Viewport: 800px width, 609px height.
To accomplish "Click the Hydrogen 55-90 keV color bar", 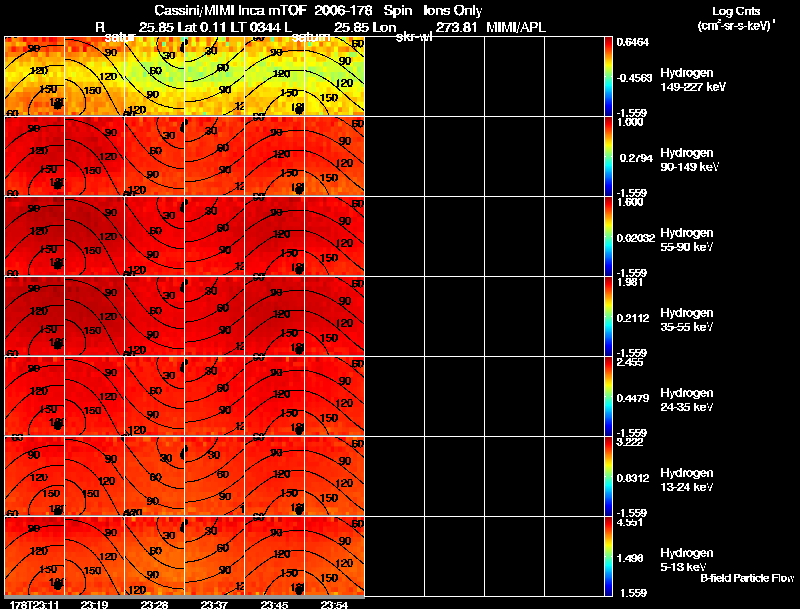I will pyautogui.click(x=608, y=236).
